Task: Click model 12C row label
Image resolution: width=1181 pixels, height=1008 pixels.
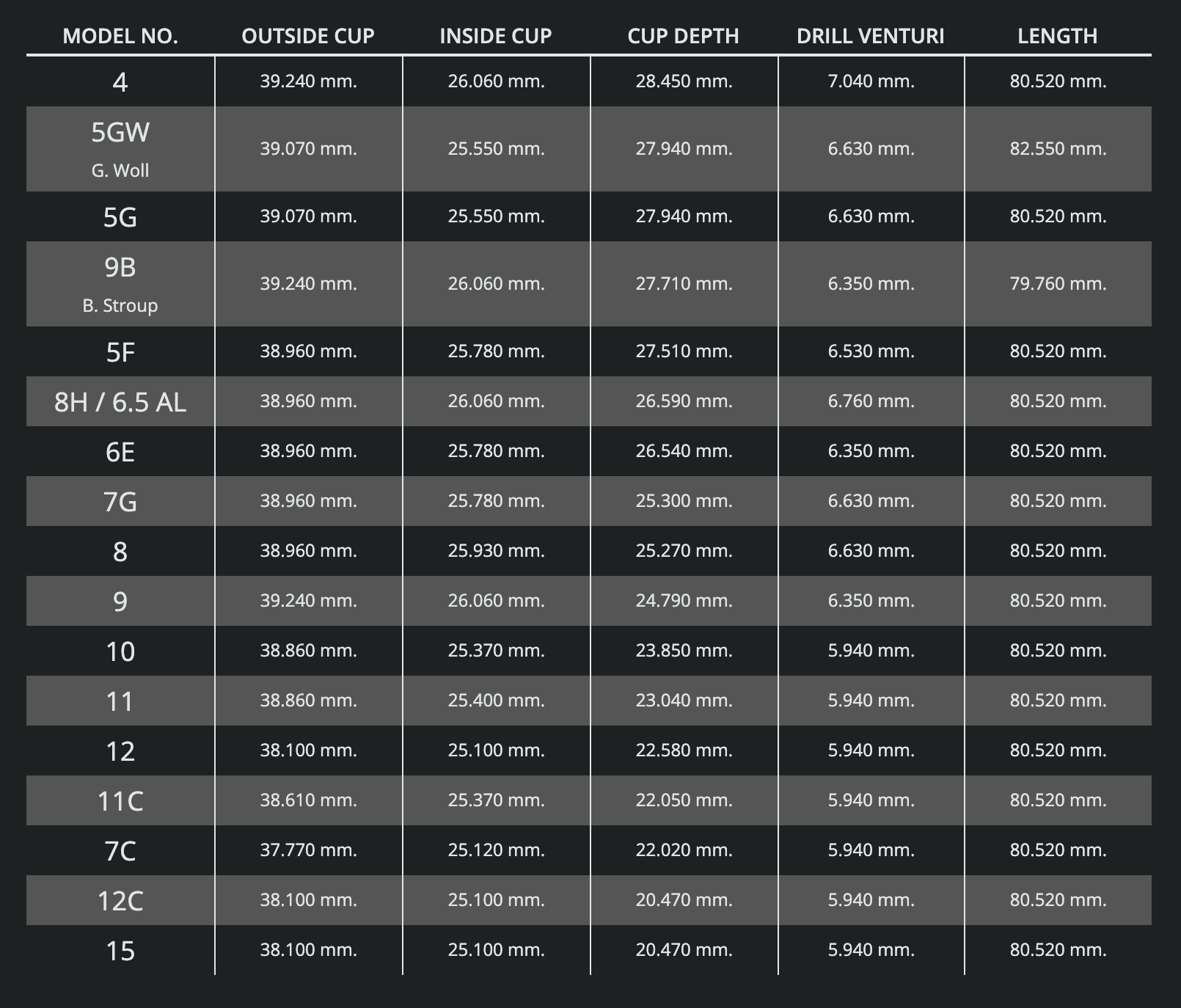Action: tap(120, 900)
